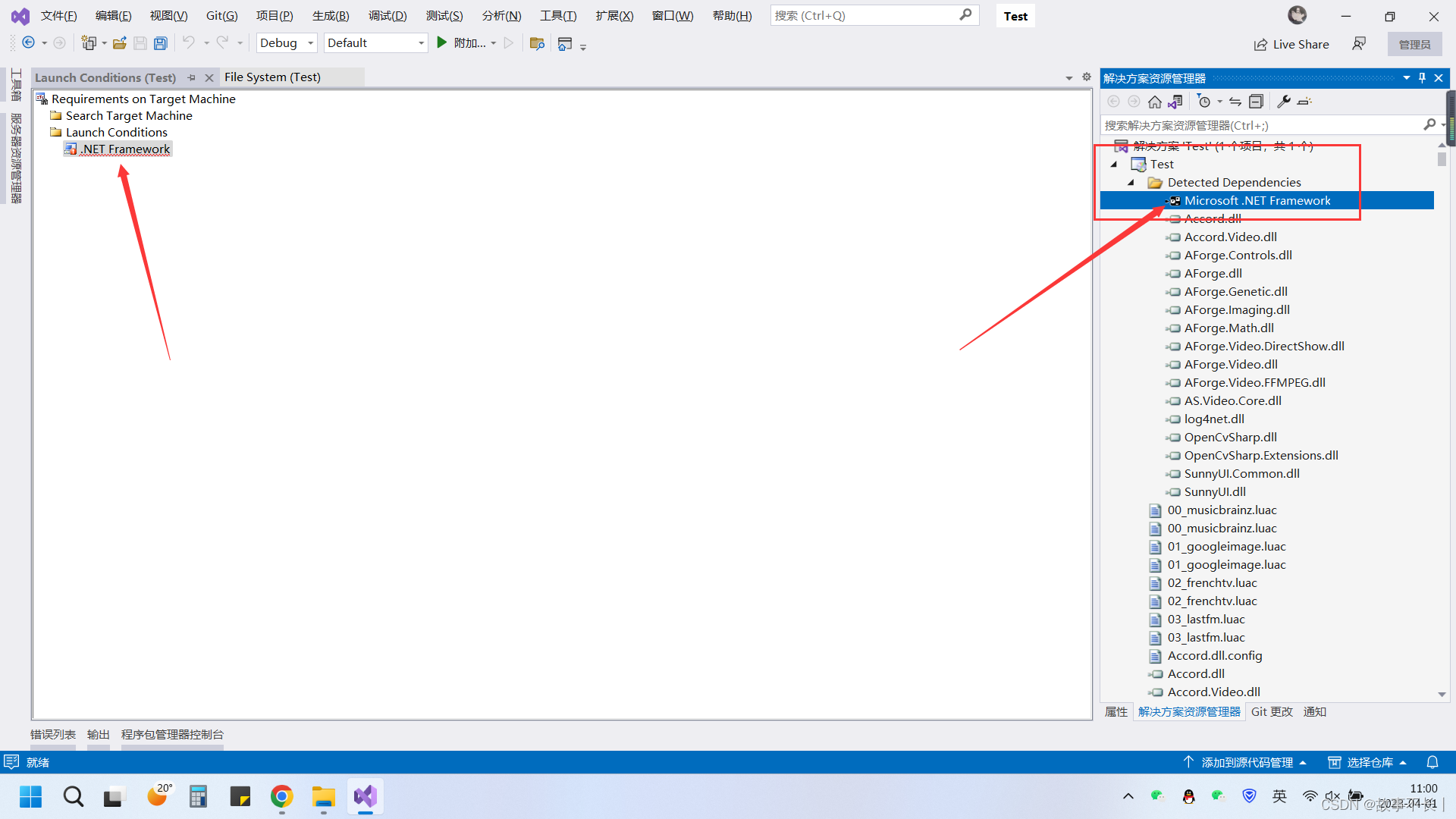Click the user account avatar icon
1456x819 pixels.
(x=1298, y=15)
